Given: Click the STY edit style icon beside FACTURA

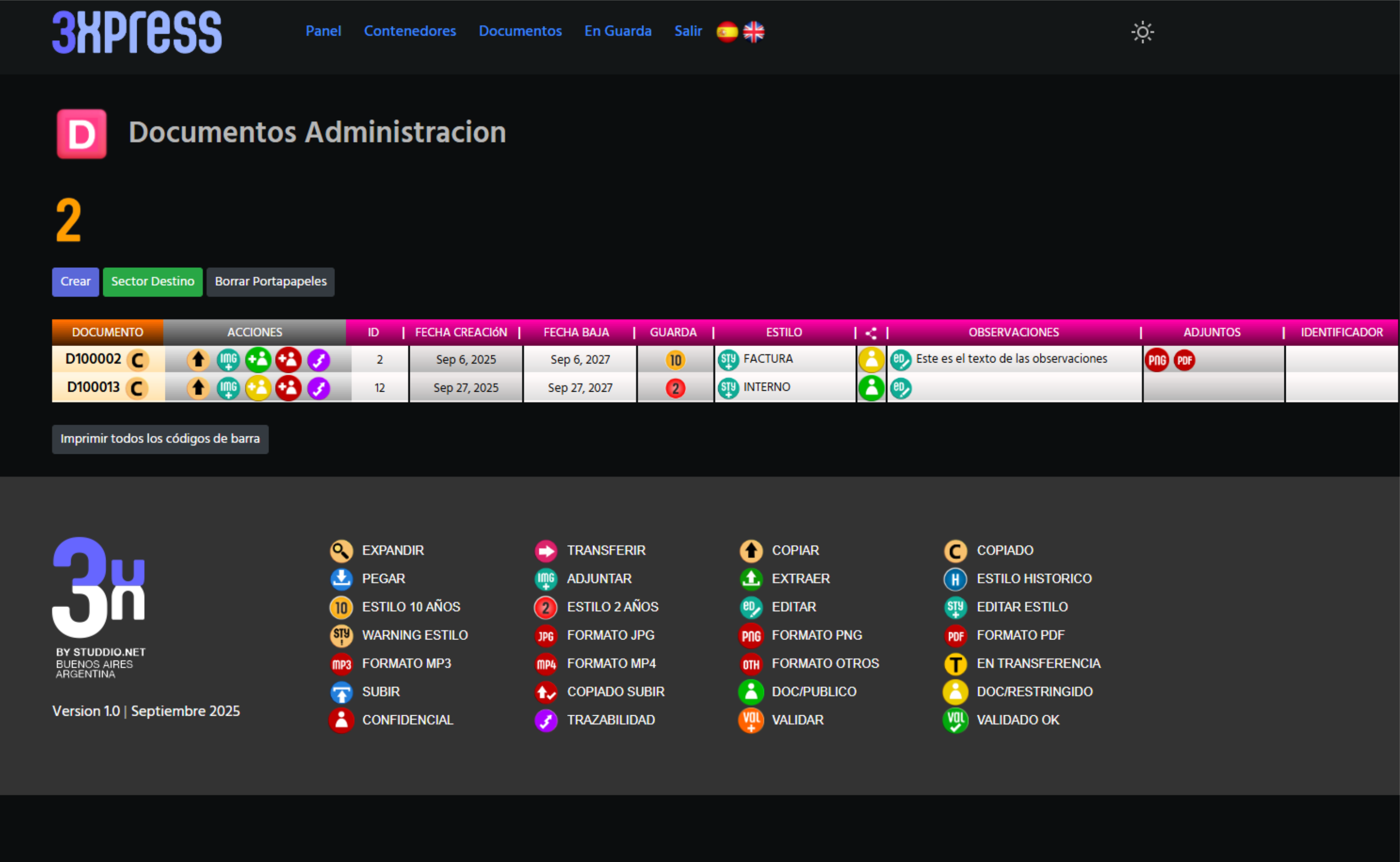Looking at the screenshot, I should pos(728,360).
